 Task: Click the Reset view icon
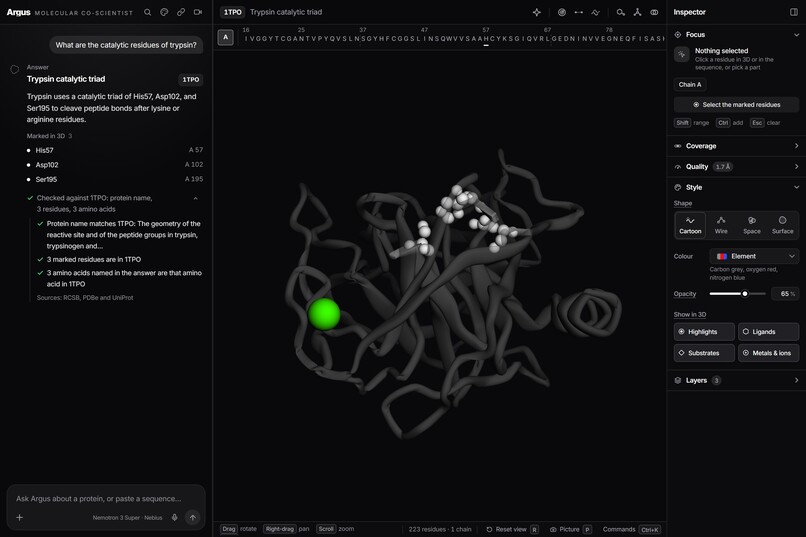click(x=489, y=529)
